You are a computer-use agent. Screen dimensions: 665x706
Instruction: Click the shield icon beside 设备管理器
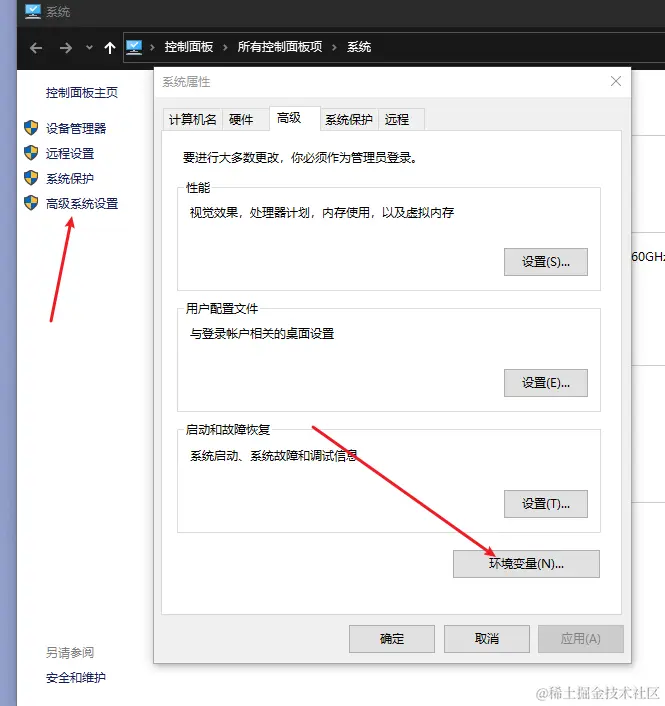click(31, 128)
